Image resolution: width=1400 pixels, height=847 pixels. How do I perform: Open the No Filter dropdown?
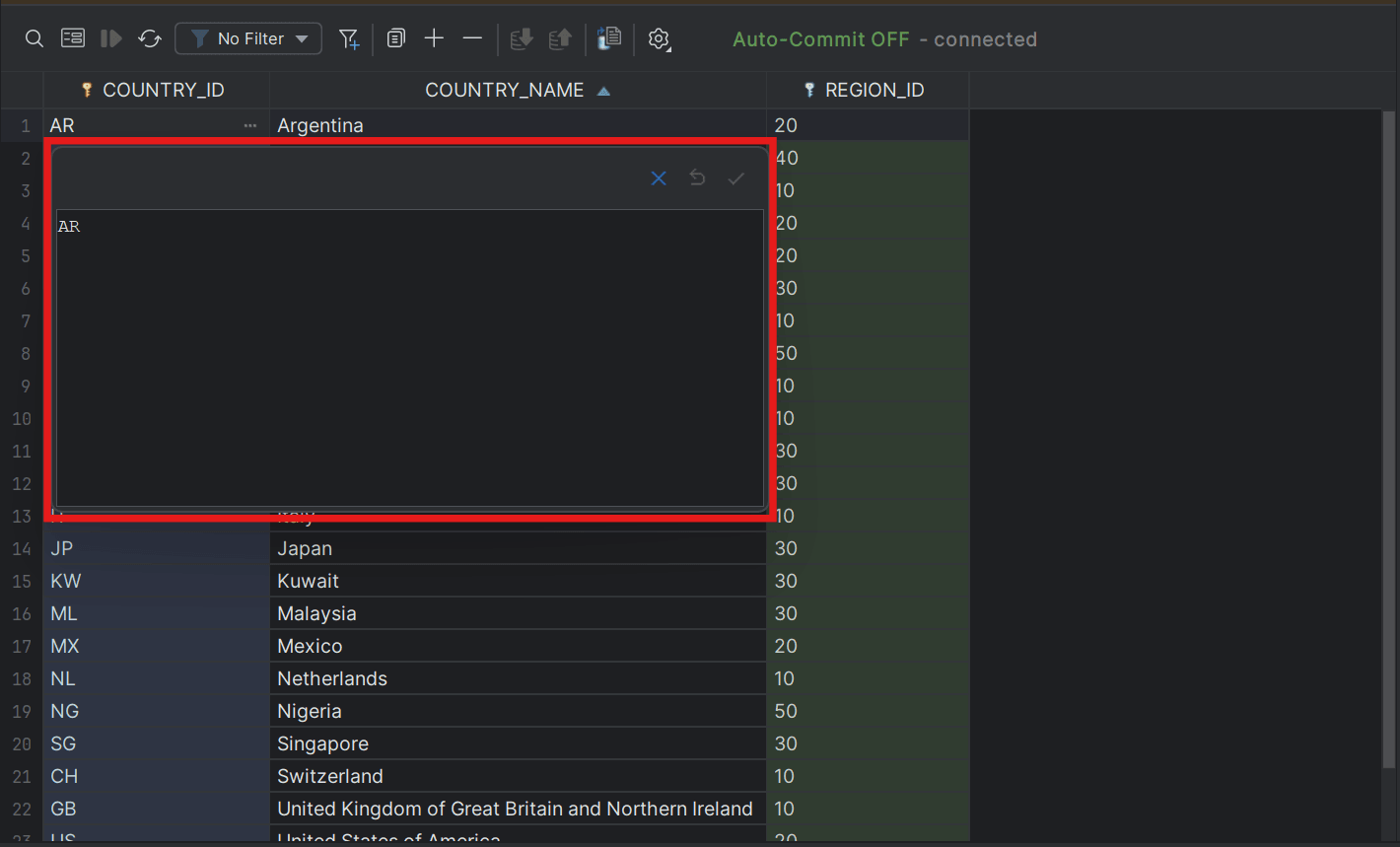tap(247, 38)
